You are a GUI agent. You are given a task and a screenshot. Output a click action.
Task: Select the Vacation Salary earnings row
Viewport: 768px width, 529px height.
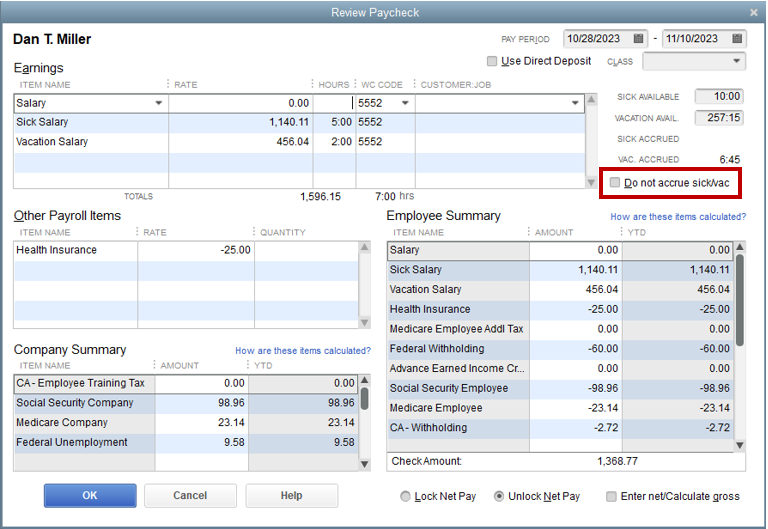[x=299, y=142]
